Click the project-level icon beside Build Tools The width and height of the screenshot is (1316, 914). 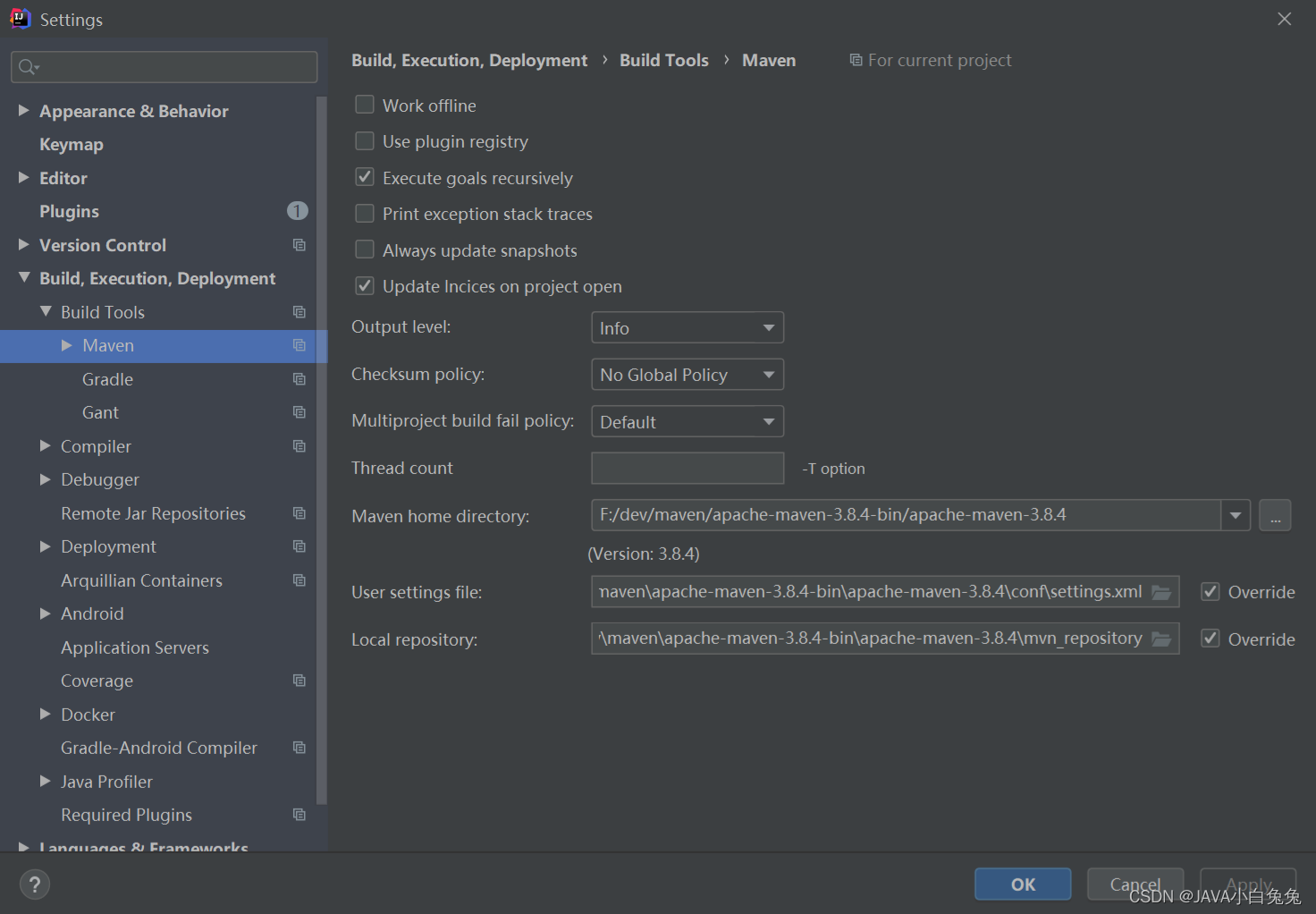tap(299, 312)
